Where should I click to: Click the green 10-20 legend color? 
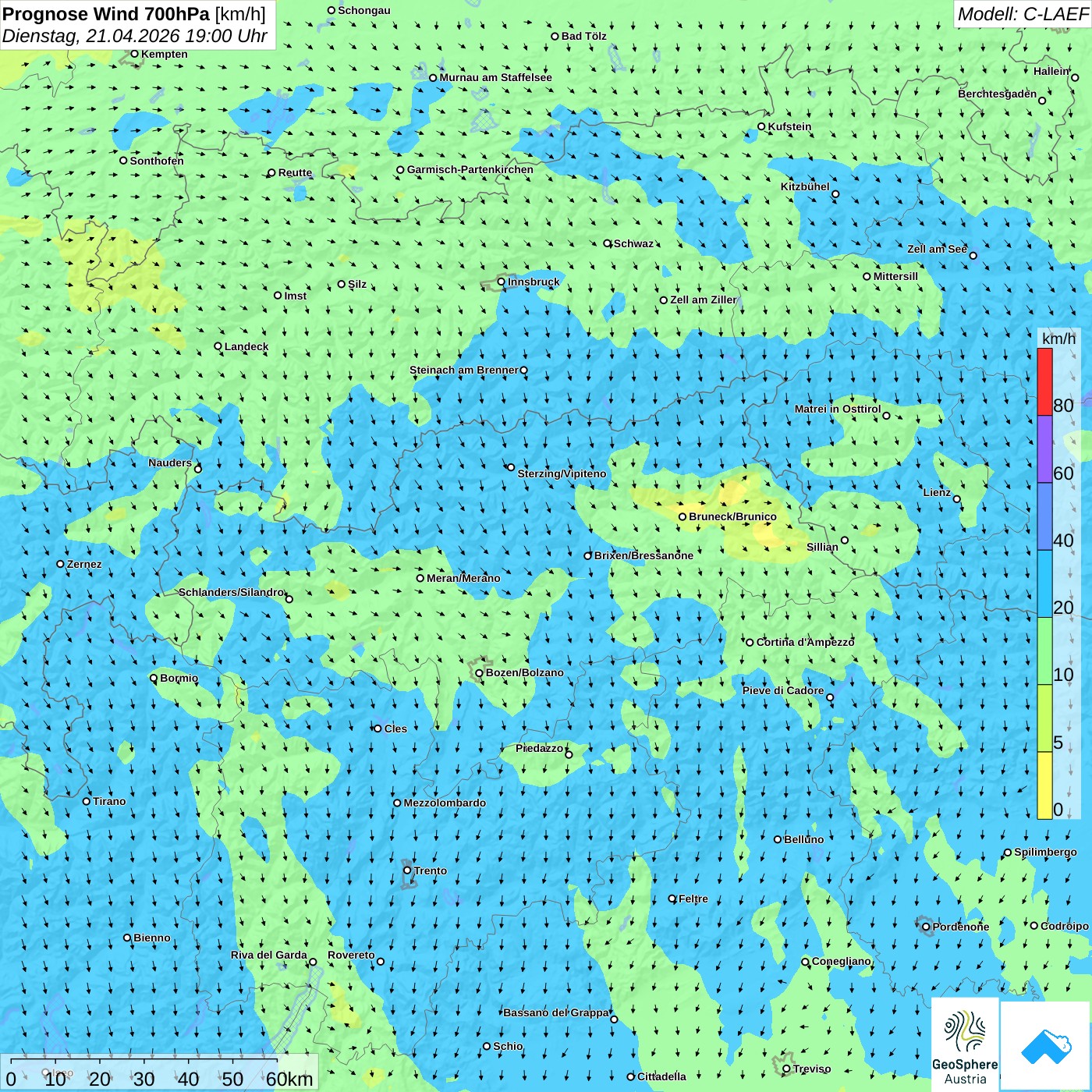point(1044,651)
